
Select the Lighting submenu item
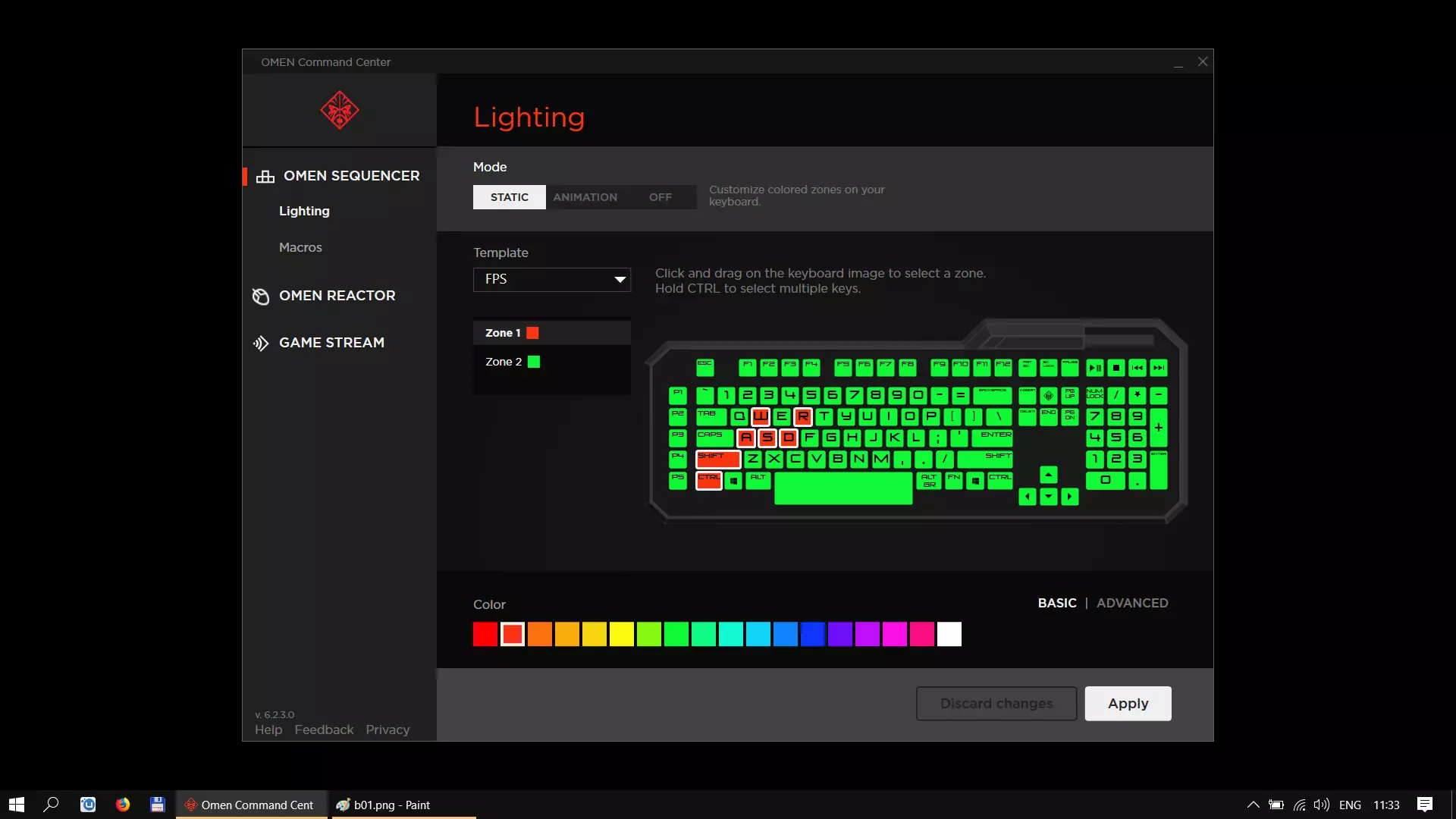(304, 211)
